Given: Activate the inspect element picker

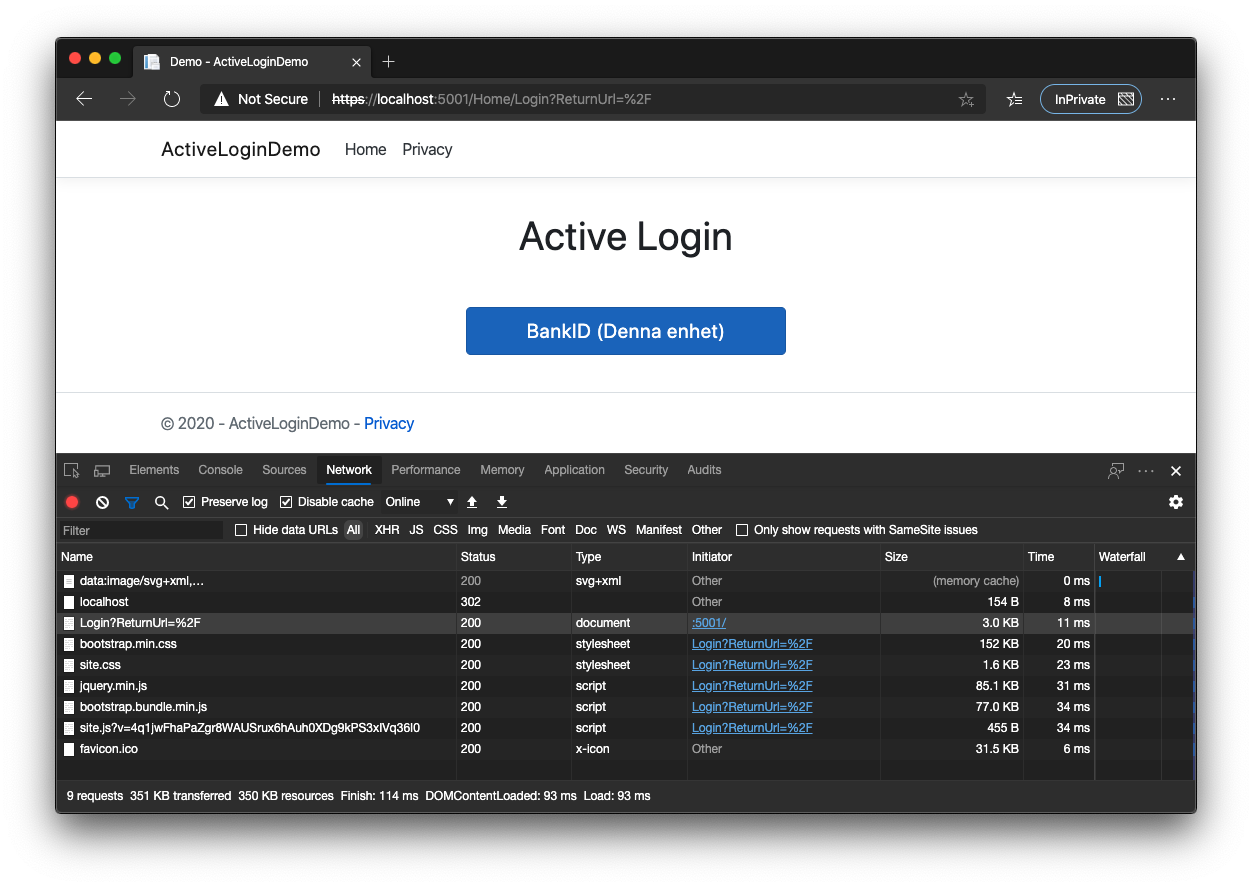Looking at the screenshot, I should click(72, 470).
